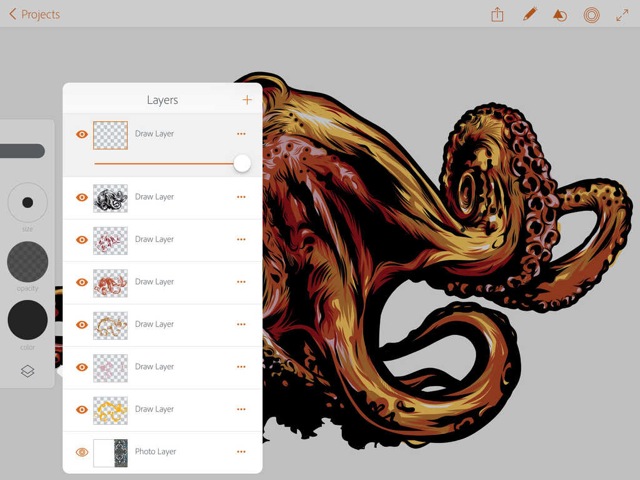The width and height of the screenshot is (640, 480).
Task: Tap the concentric circles icon in top bar
Action: click(591, 15)
